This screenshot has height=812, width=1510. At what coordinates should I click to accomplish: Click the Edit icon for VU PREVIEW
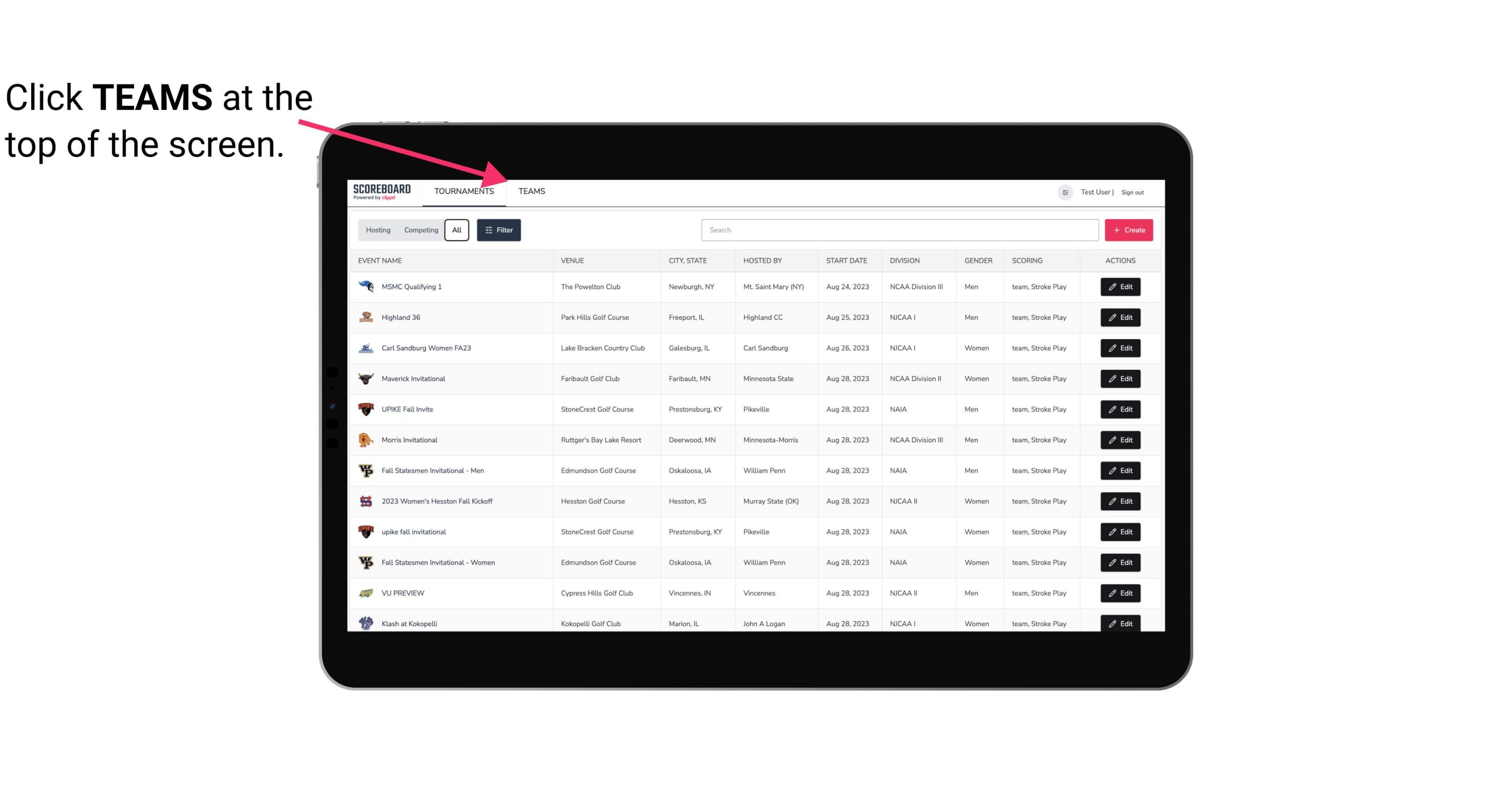click(1121, 593)
